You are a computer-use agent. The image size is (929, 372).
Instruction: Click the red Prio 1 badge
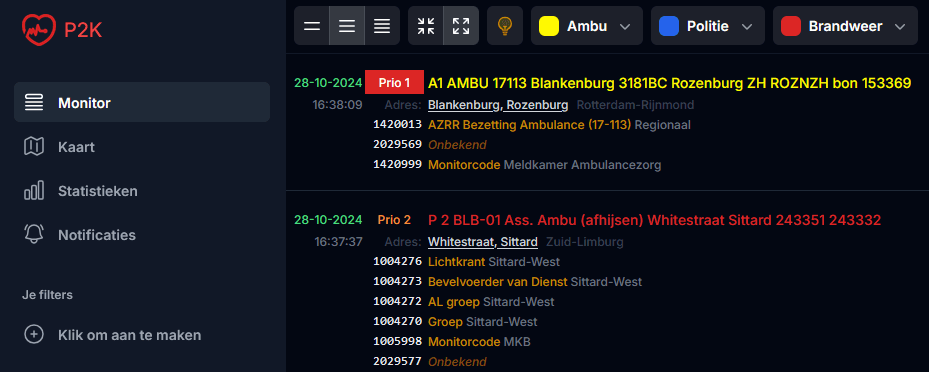pyautogui.click(x=395, y=83)
